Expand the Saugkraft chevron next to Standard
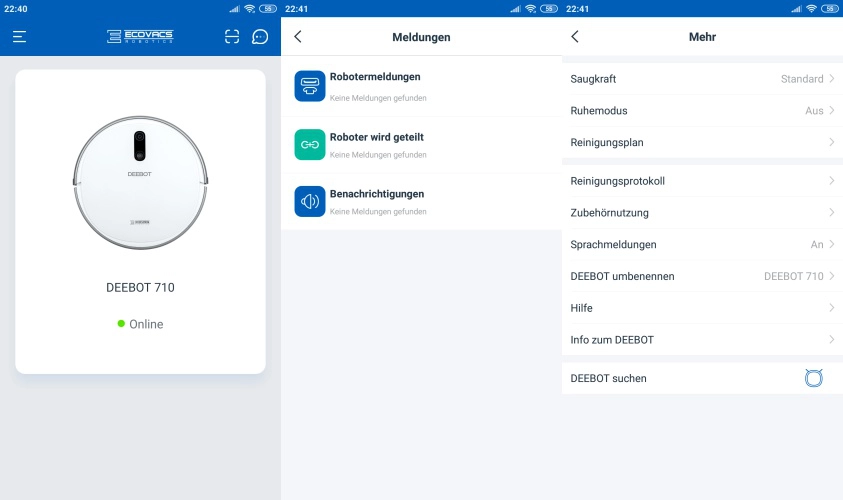Image resolution: width=843 pixels, height=500 pixels. click(x=831, y=78)
